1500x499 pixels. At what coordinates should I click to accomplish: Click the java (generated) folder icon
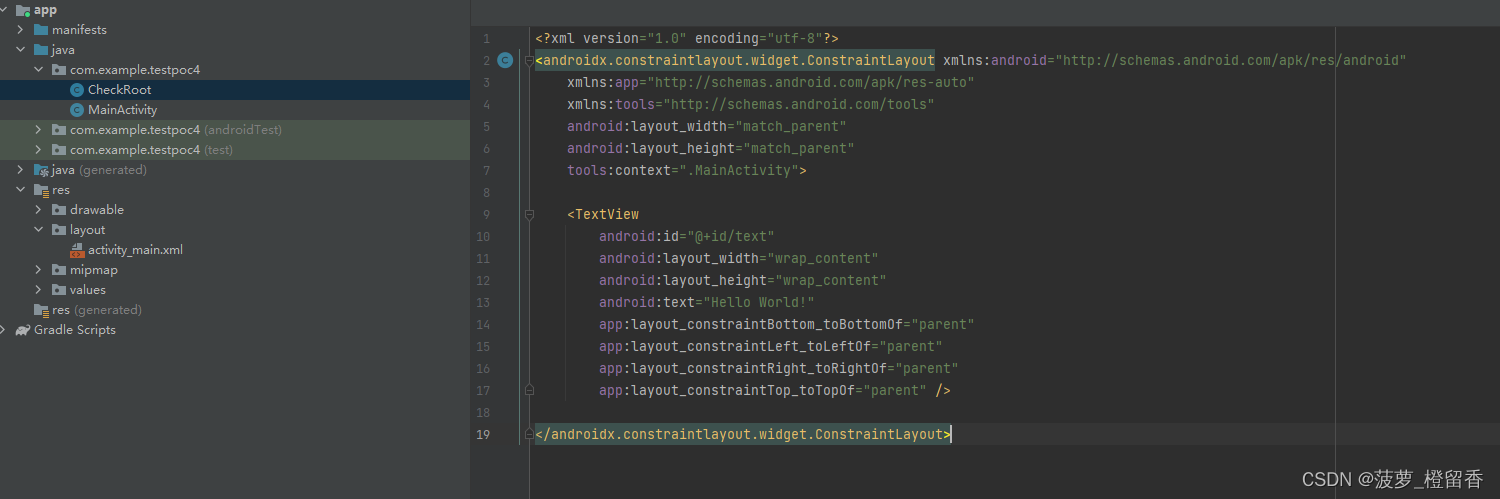[x=41, y=170]
